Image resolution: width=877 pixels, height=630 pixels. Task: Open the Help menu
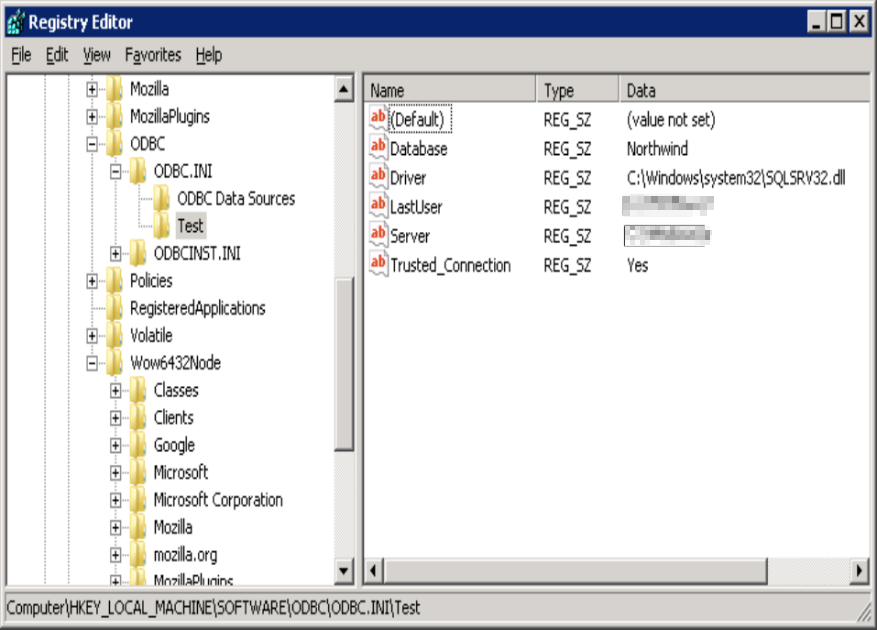click(x=209, y=55)
